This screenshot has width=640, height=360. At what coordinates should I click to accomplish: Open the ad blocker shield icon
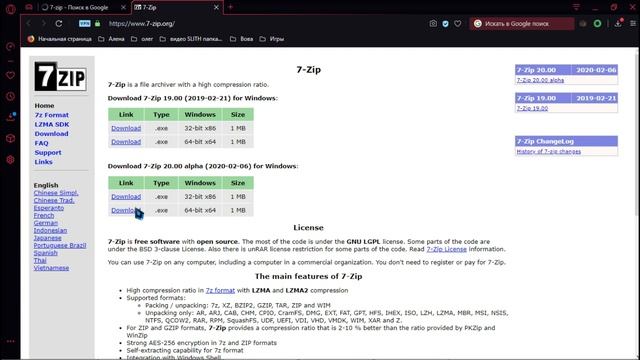pos(445,24)
